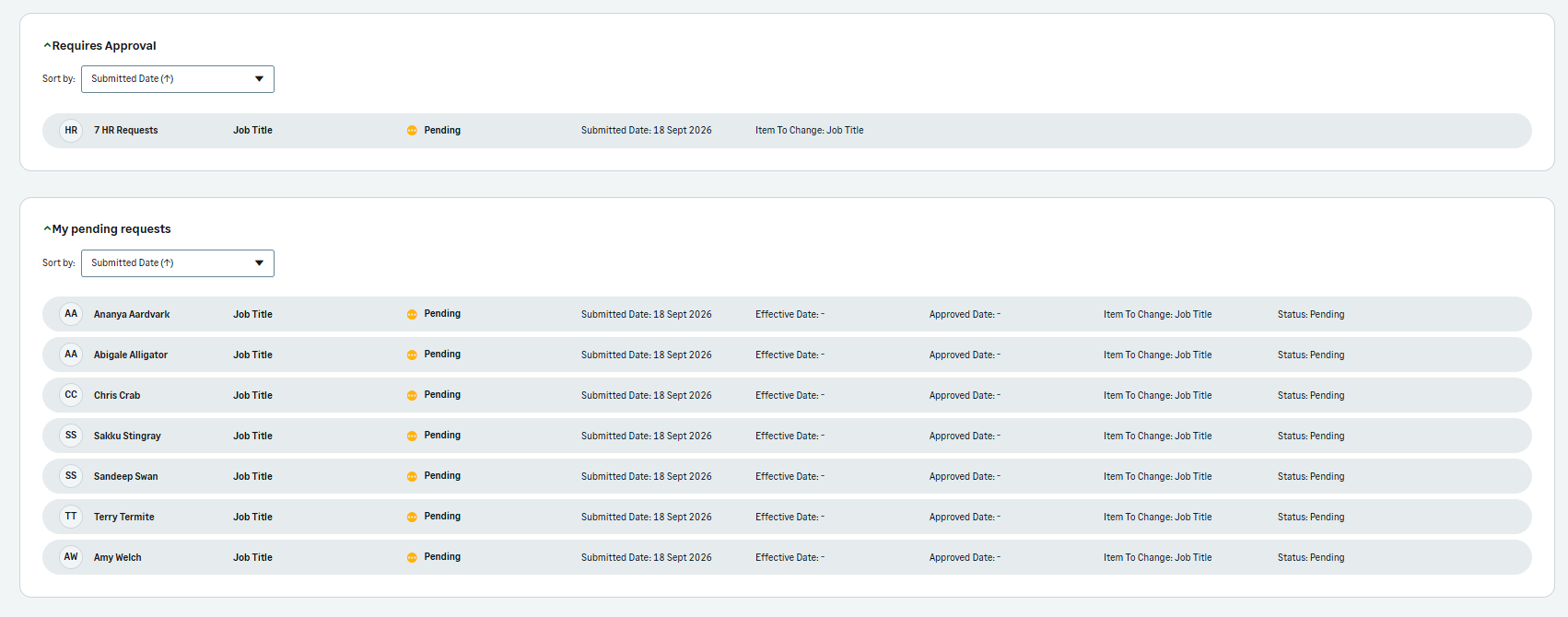Click Chris Crab's CC avatar
The image size is (1568, 617).
(x=71, y=395)
